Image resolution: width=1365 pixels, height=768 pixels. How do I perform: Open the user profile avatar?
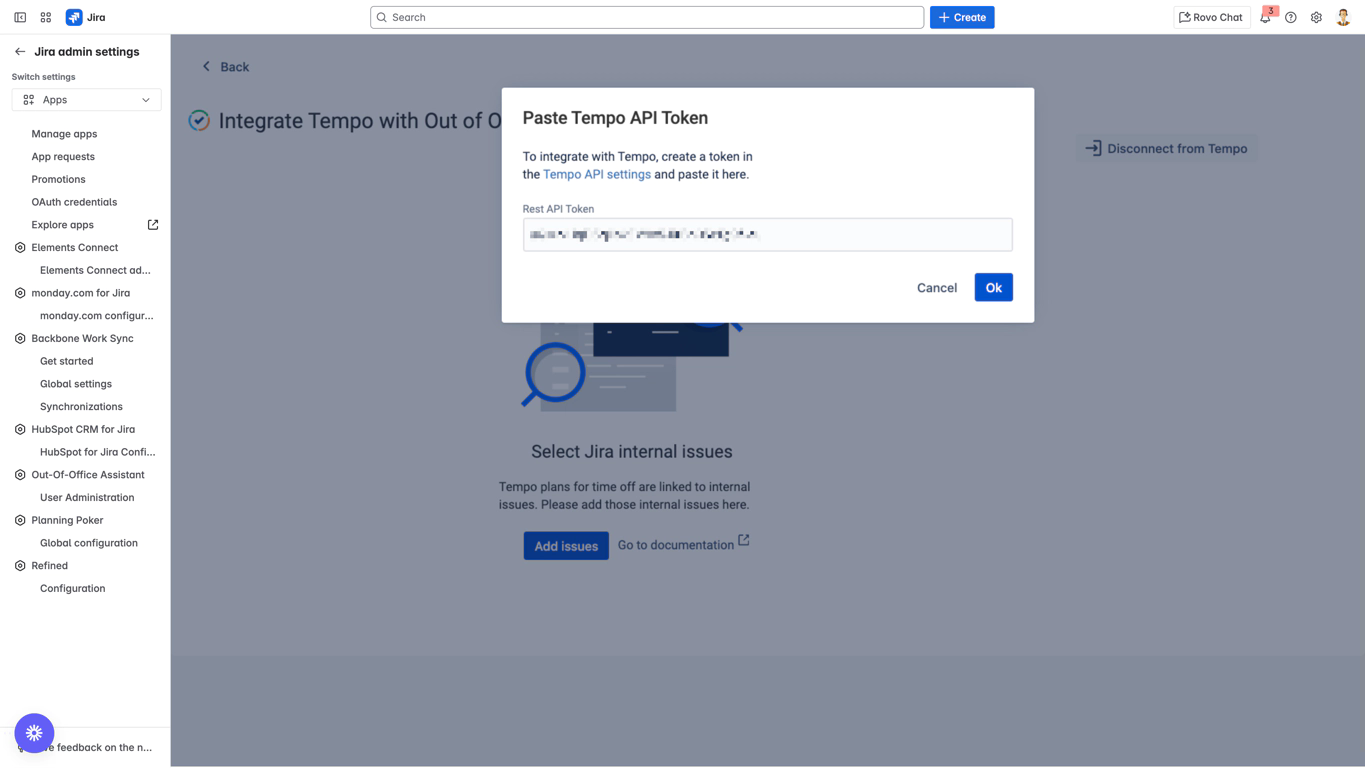1343,17
